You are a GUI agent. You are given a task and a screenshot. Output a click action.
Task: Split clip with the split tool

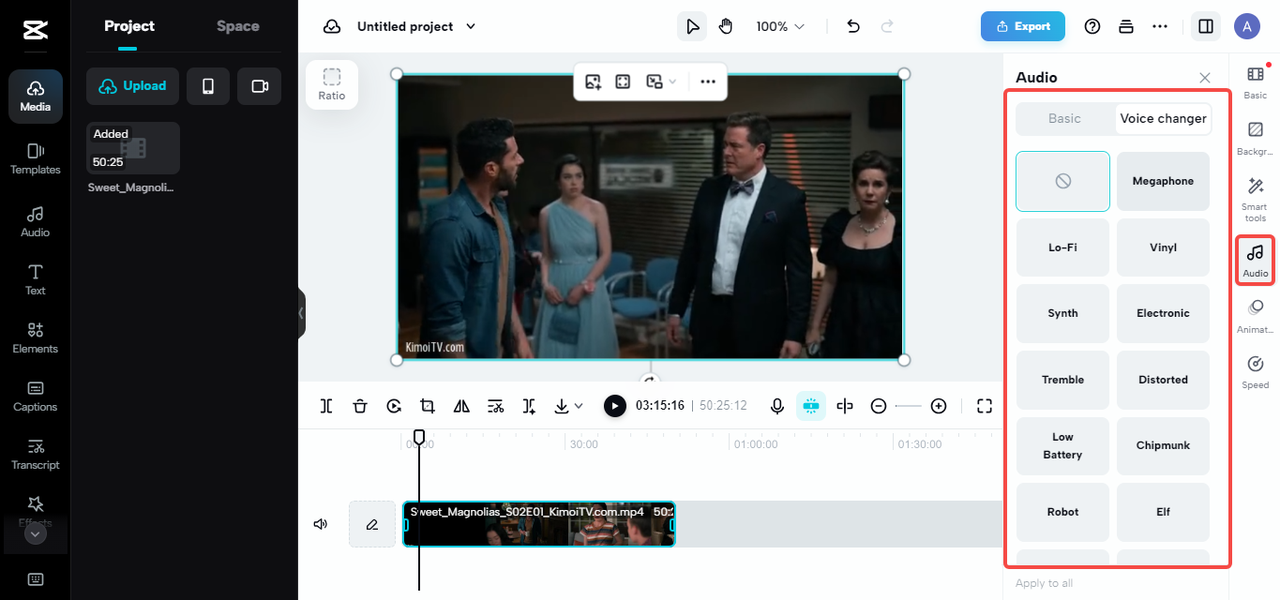pos(326,405)
